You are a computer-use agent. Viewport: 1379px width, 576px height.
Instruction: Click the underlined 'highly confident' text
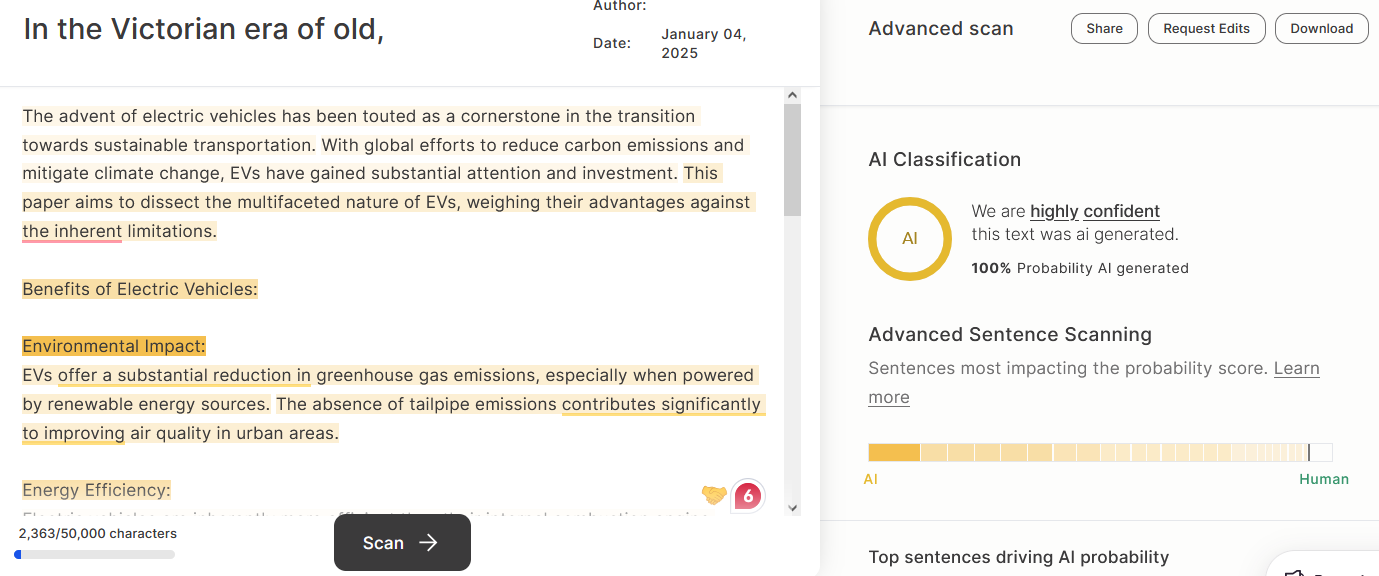point(1095,211)
